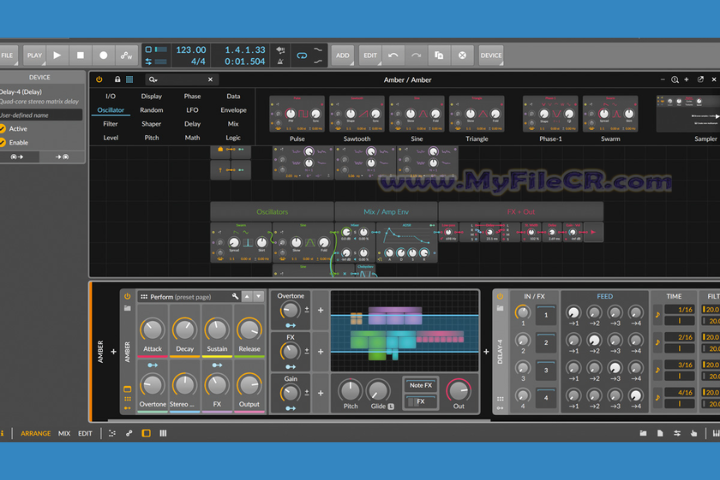
Task: Click the play position 1.4.1.33
Action: click(245, 50)
